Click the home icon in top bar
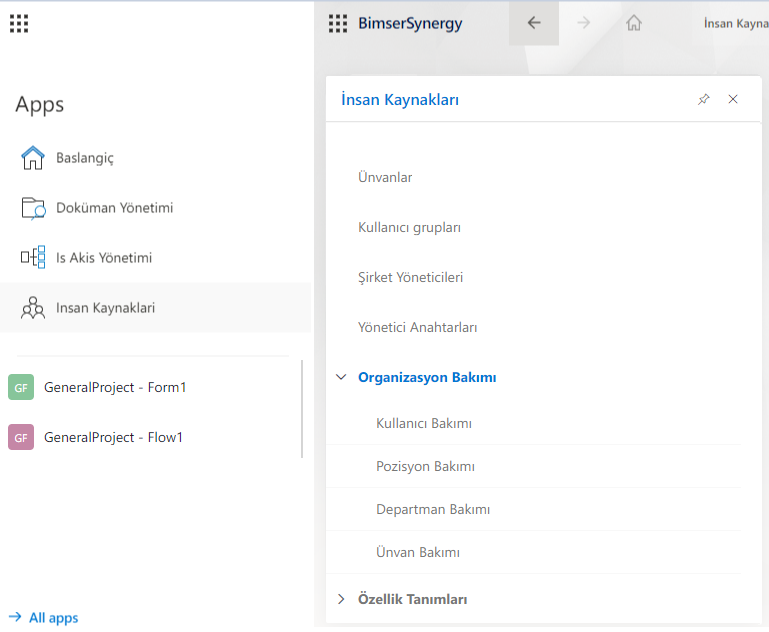 point(633,23)
